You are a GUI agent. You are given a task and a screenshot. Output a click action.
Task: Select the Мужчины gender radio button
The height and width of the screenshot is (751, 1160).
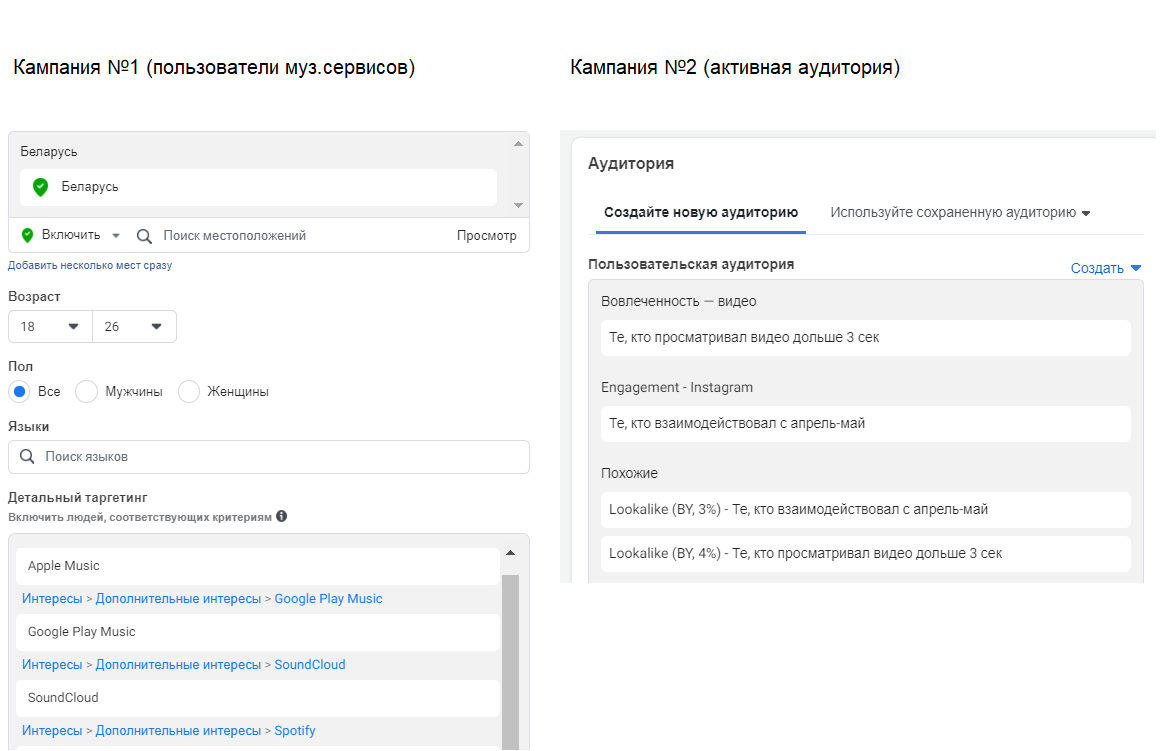pyautogui.click(x=87, y=391)
